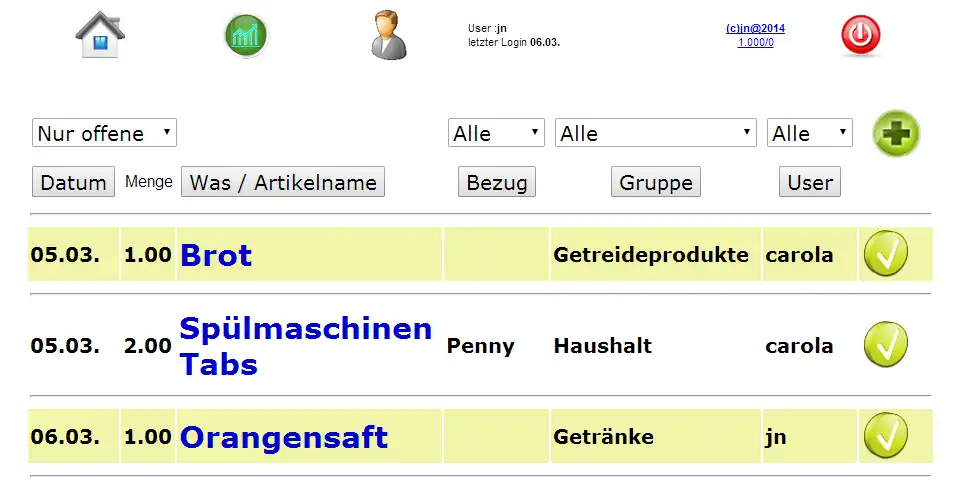Open the Brot article link
This screenshot has width=954, height=498.
pyautogui.click(x=216, y=255)
